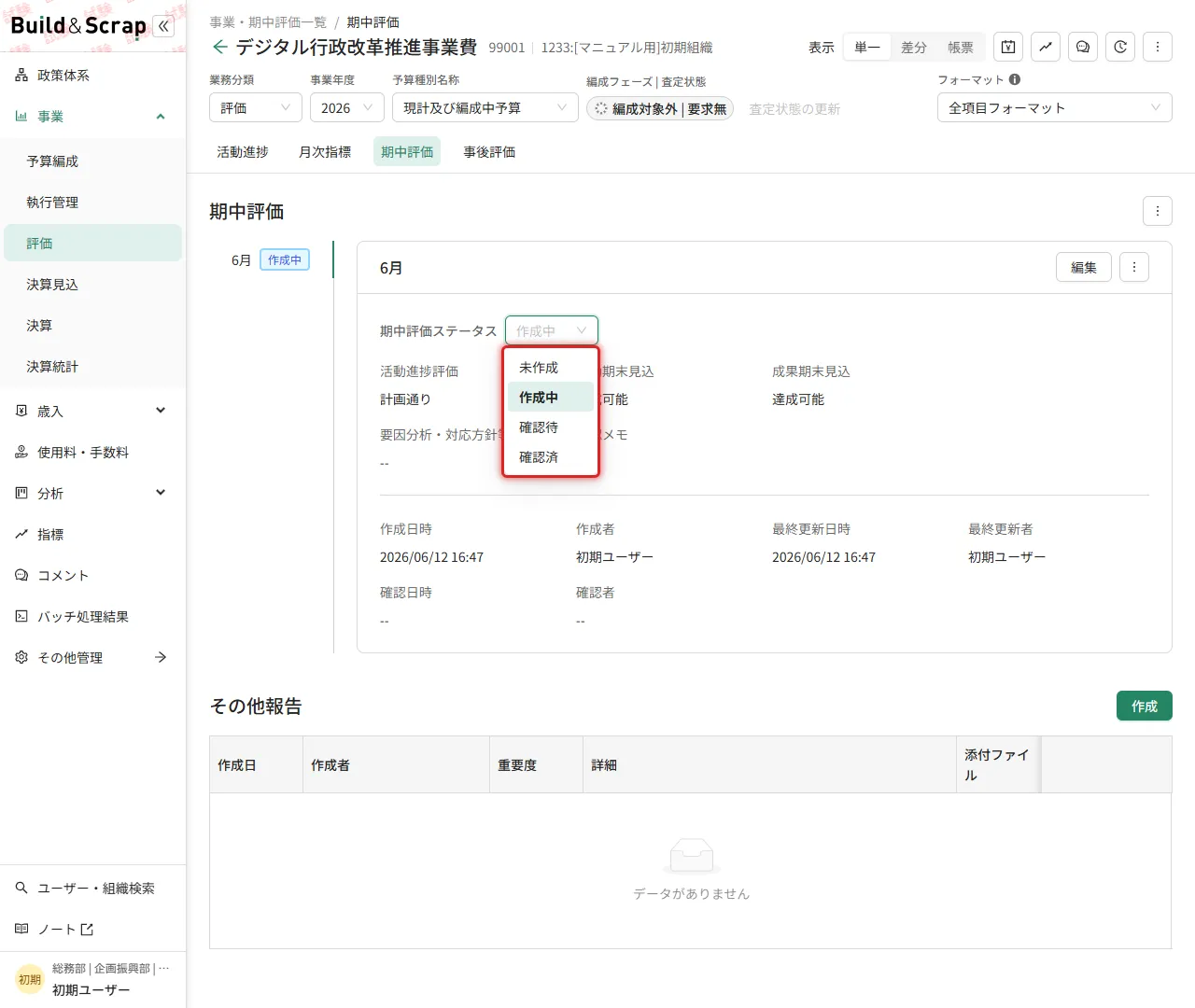Image resolution: width=1195 pixels, height=1008 pixels.
Task: Click the 重要度 column header
Action: coord(536,764)
